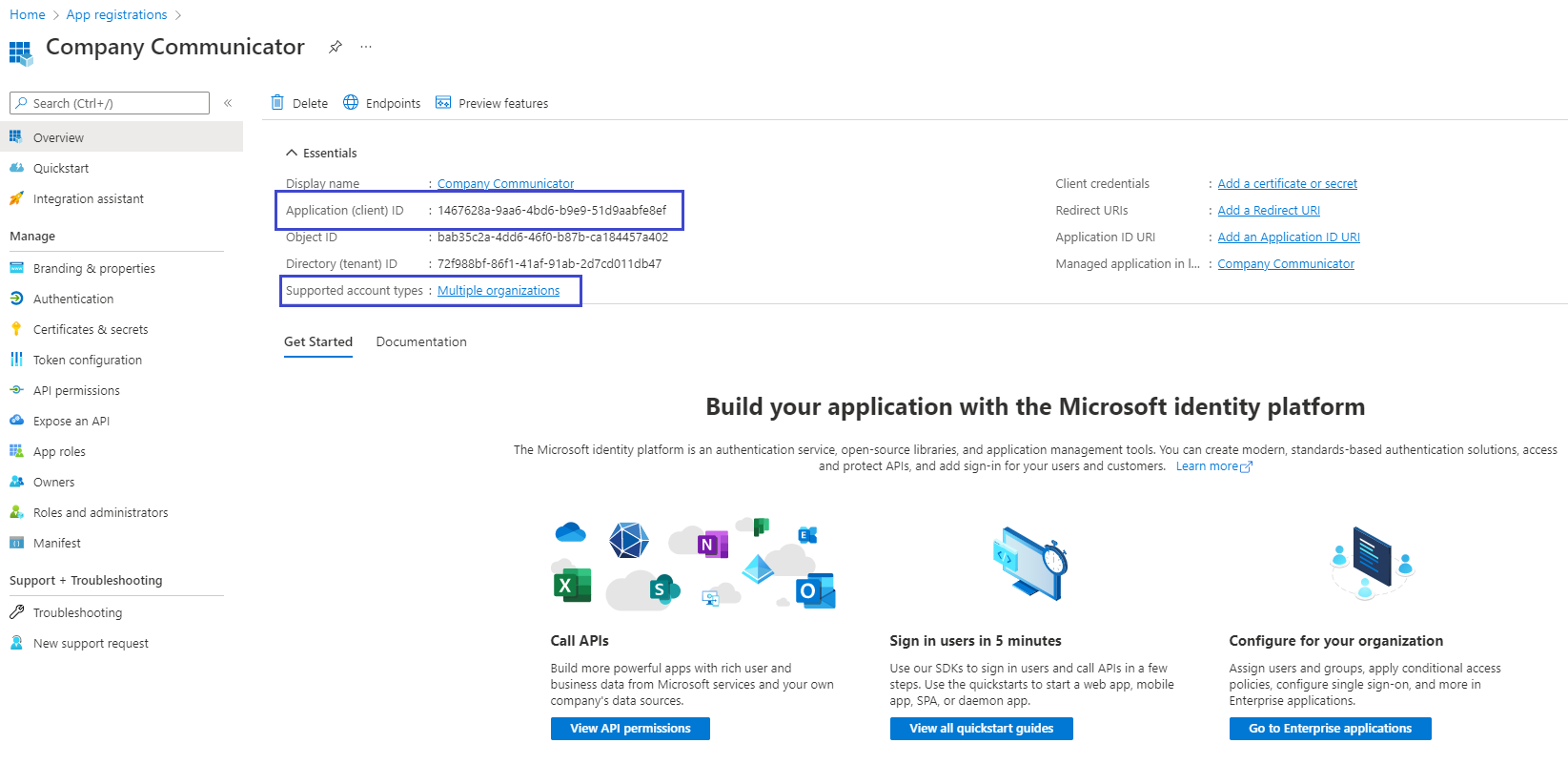The height and width of the screenshot is (764, 1568).
Task: Click the Certificates & secrets key icon
Action: coord(16,329)
